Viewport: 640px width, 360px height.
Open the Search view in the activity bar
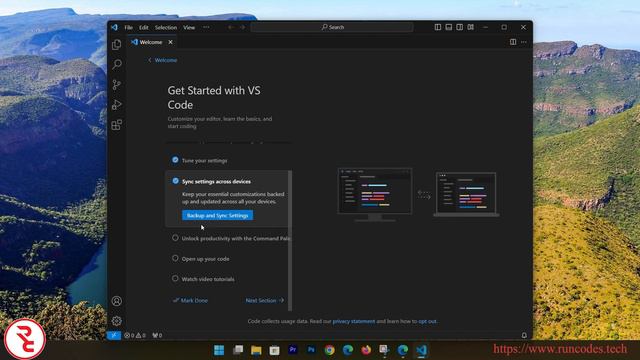pyautogui.click(x=117, y=64)
